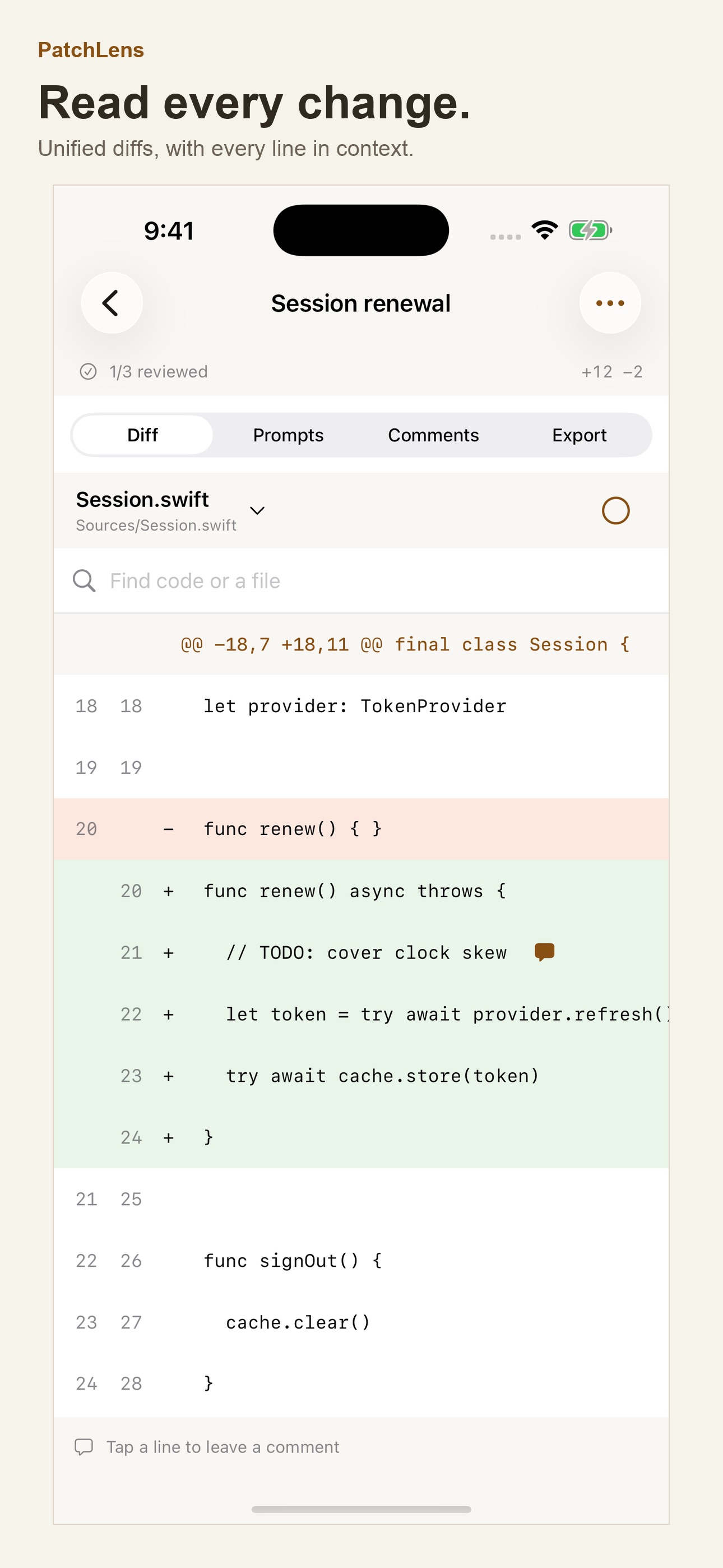Select the Export tab
This screenshot has height=1568, width=723.
coord(579,435)
